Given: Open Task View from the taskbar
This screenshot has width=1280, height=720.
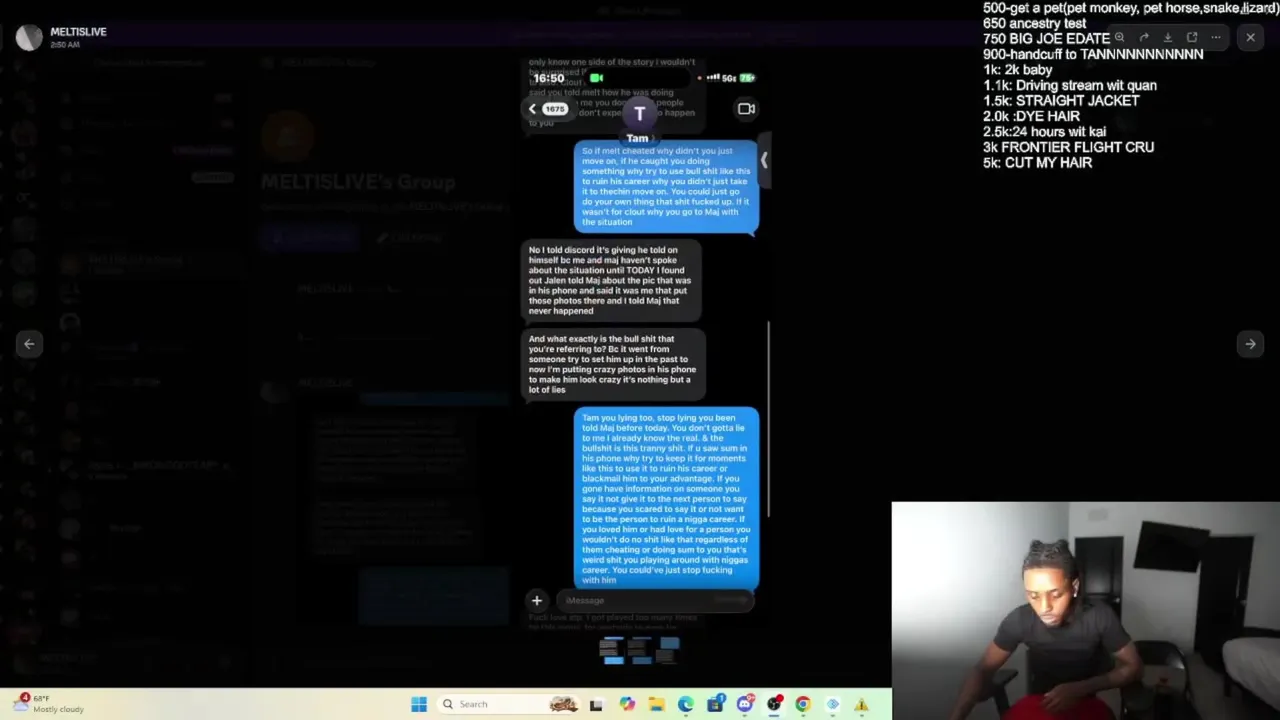Looking at the screenshot, I should click(x=596, y=704).
